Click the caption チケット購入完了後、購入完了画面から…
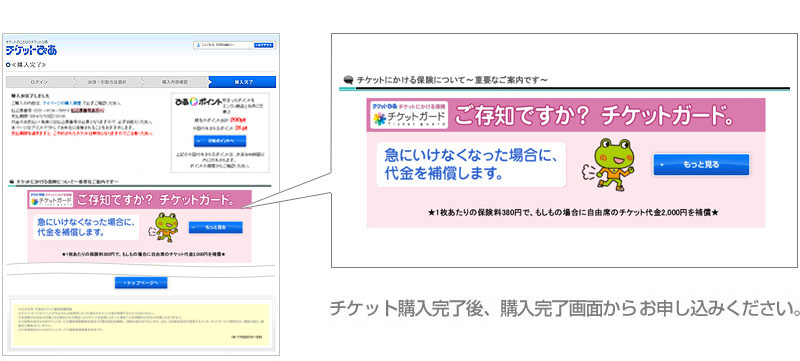Image resolution: width=800 pixels, height=361 pixels. coord(564,309)
